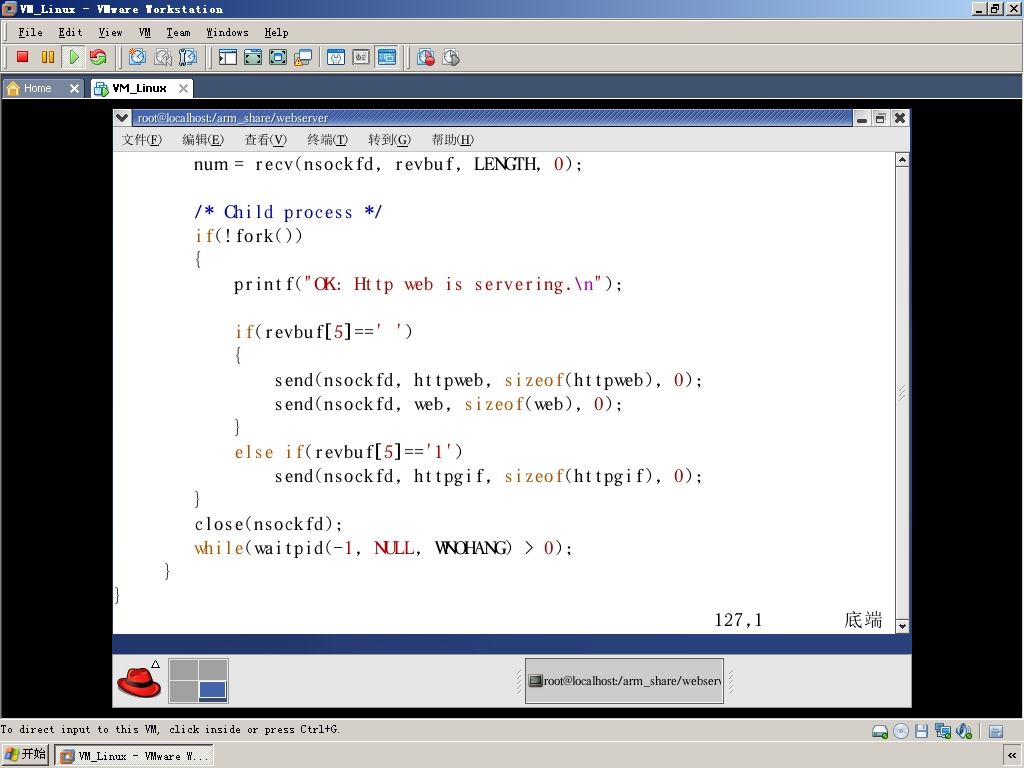Close the Home tab
This screenshot has height=768, width=1024.
(74, 88)
